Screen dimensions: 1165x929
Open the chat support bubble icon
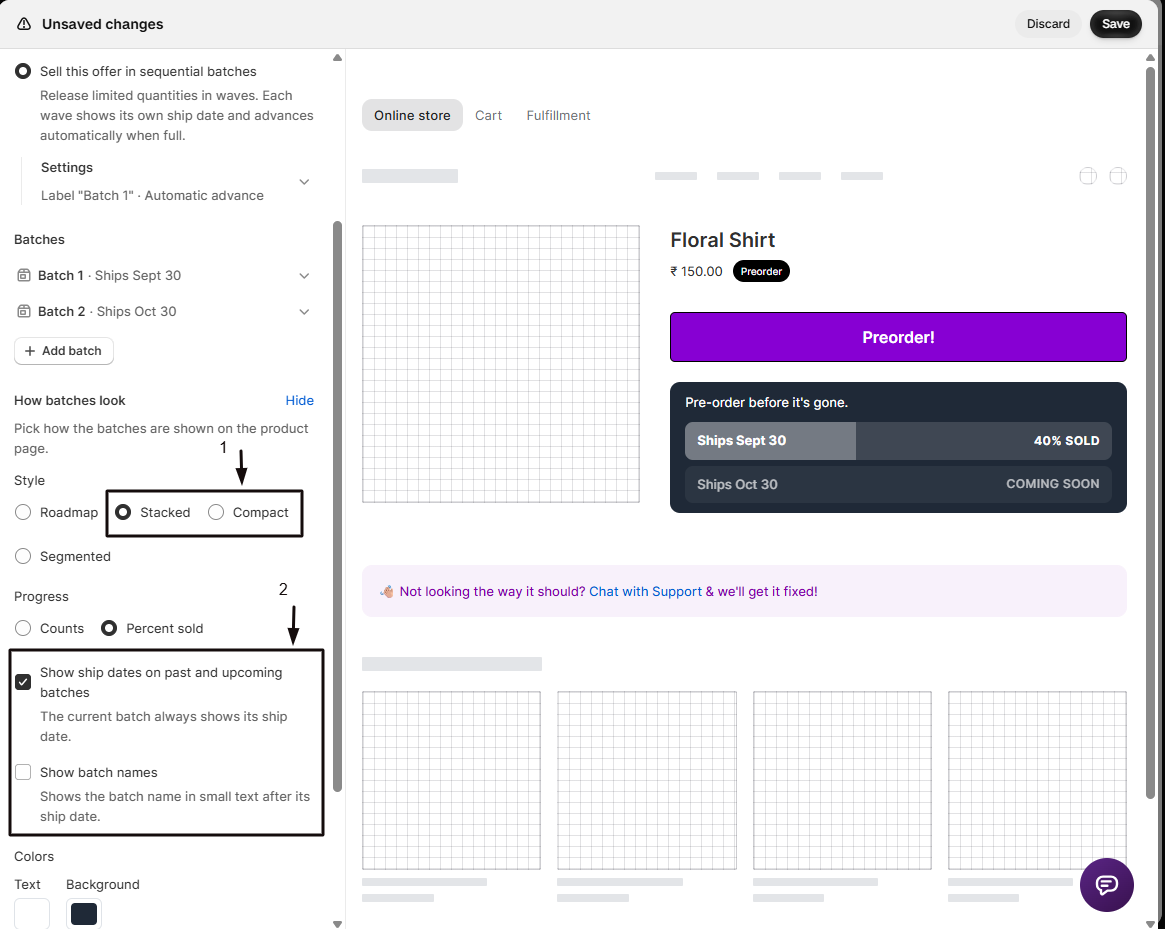(1106, 884)
